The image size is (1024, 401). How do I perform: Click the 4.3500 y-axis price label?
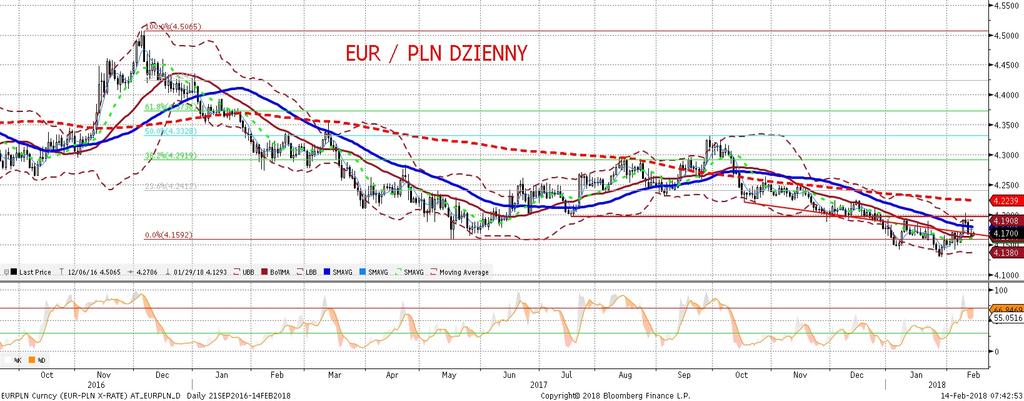1004,125
